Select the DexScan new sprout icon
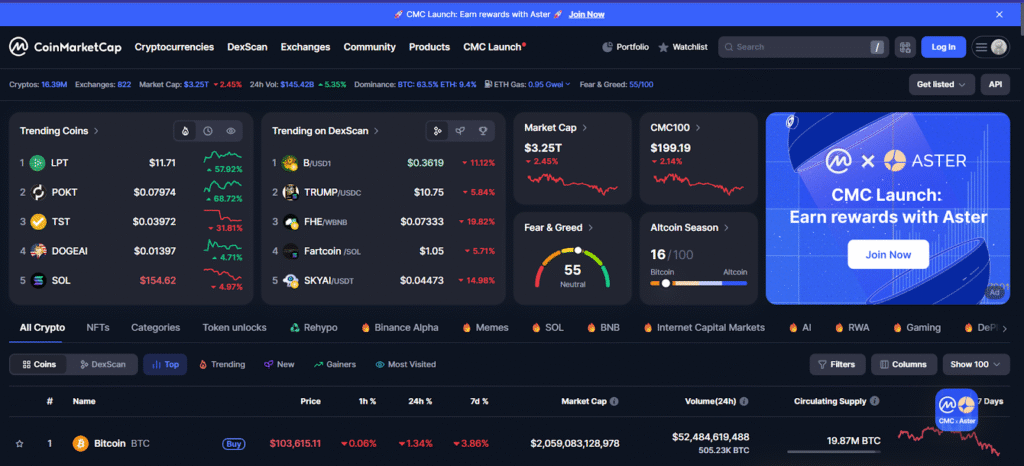This screenshot has width=1024, height=466. pyautogui.click(x=460, y=131)
